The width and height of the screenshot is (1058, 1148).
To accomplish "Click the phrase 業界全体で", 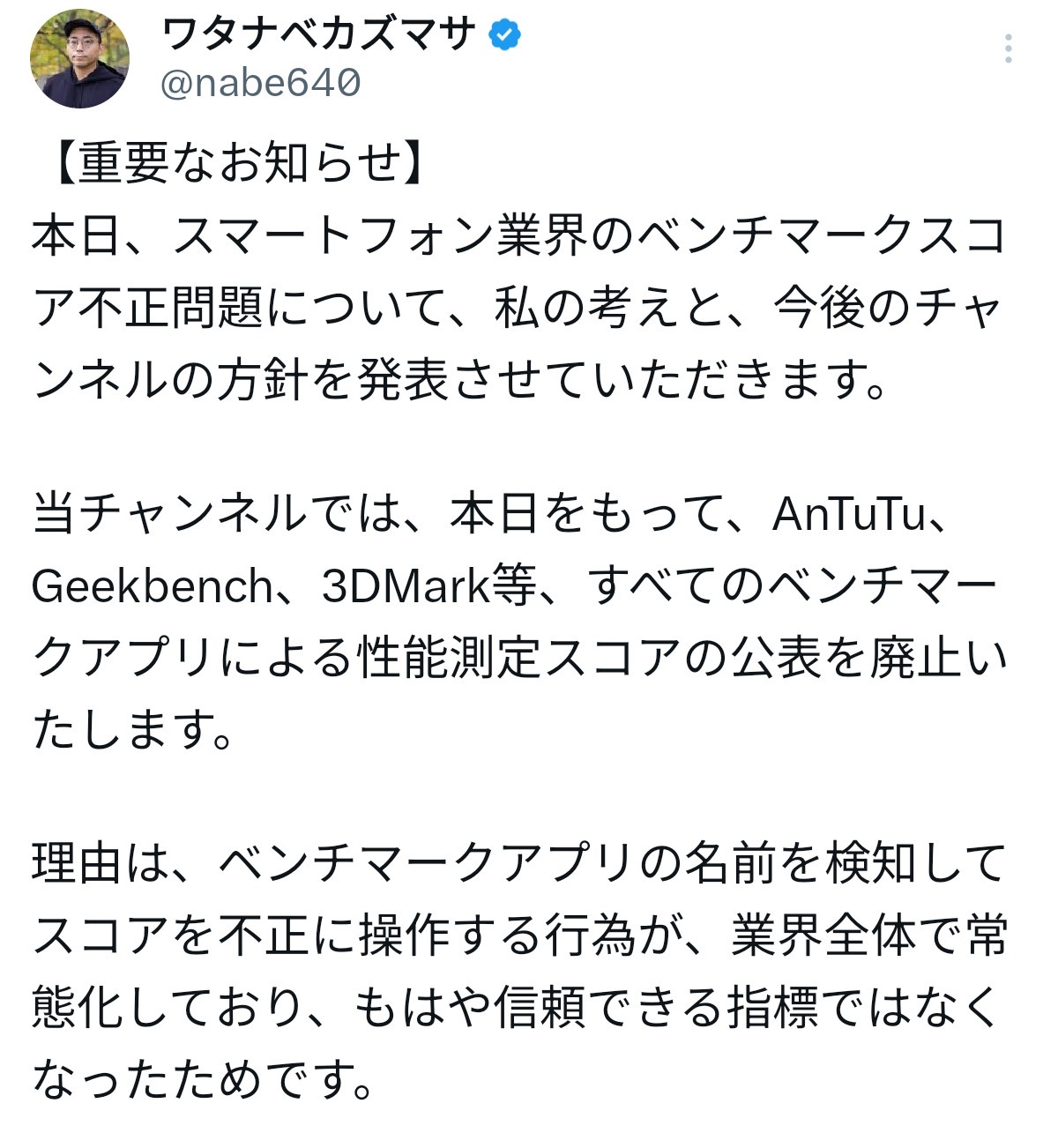I will 843,936.
